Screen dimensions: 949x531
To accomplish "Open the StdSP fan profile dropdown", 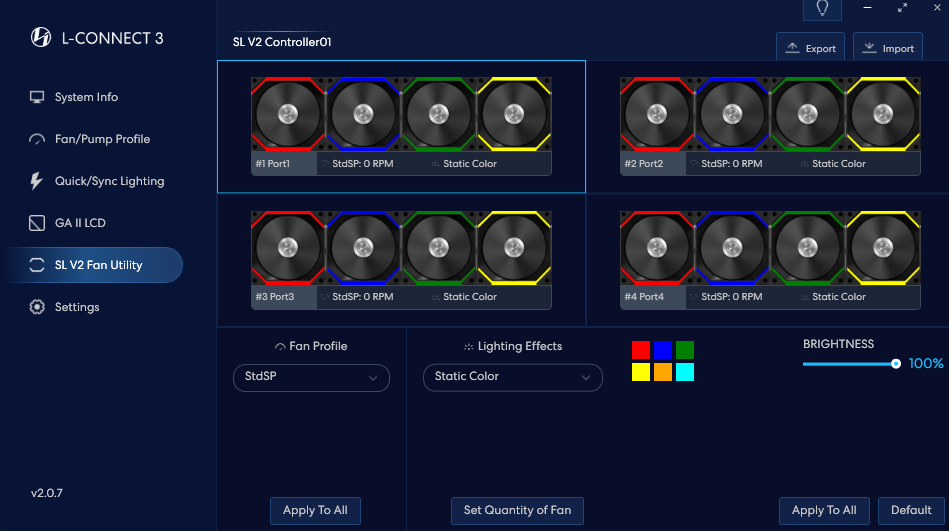I will pyautogui.click(x=311, y=377).
